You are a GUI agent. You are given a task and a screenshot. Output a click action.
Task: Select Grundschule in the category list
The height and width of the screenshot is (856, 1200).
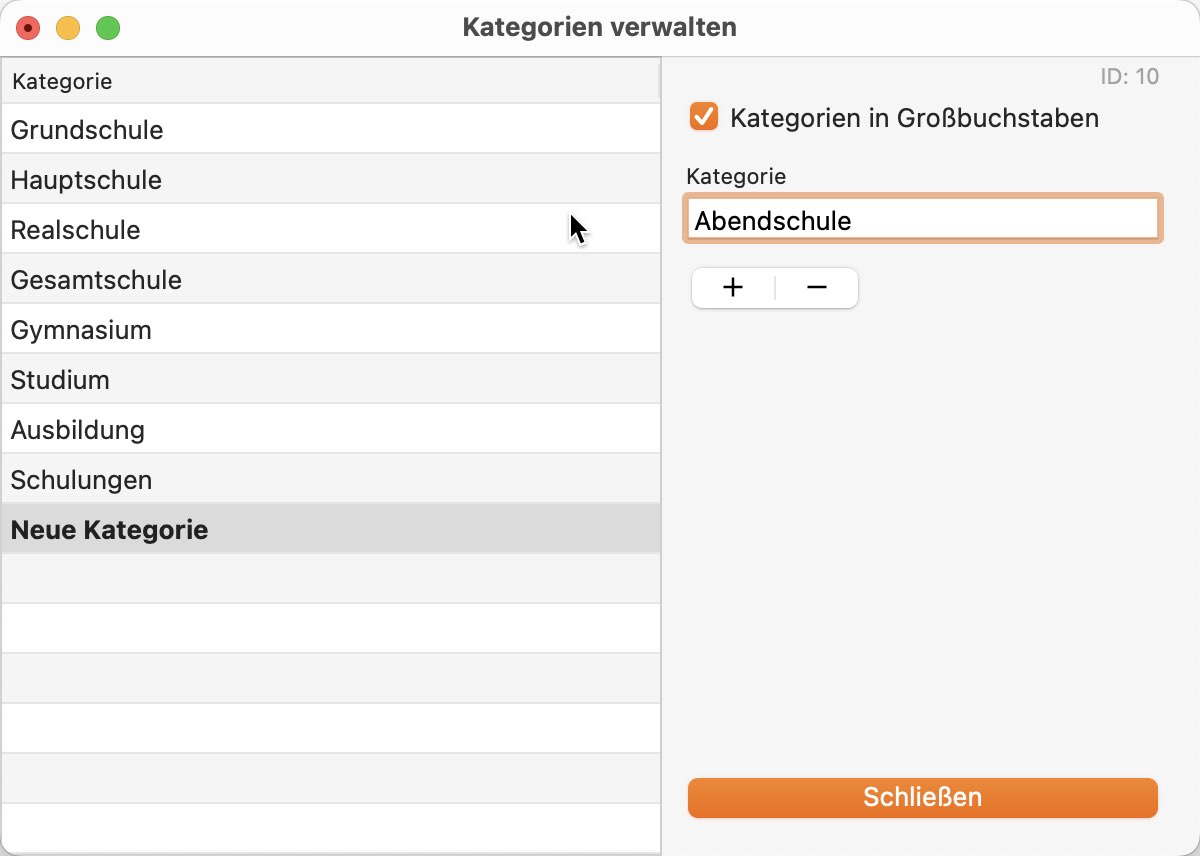point(331,130)
